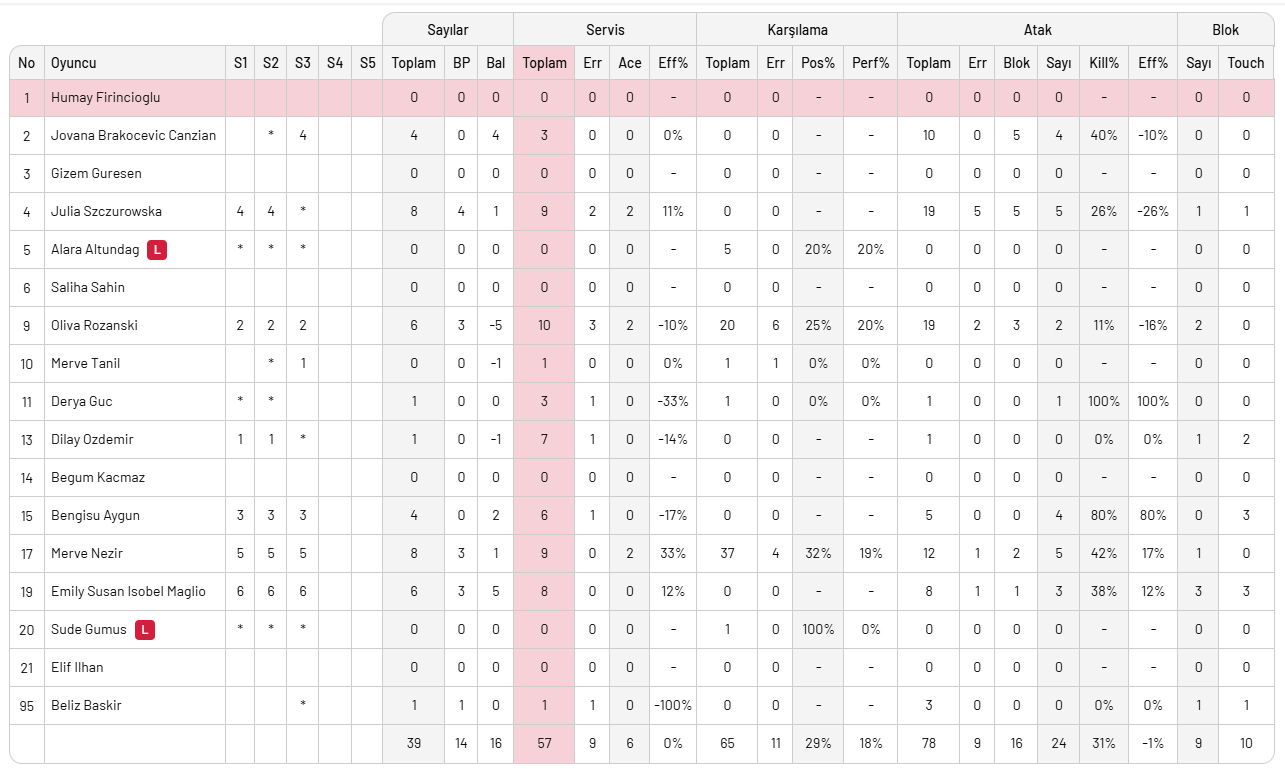1285x769 pixels.
Task: Select the Karşılama group header
Action: 797,30
